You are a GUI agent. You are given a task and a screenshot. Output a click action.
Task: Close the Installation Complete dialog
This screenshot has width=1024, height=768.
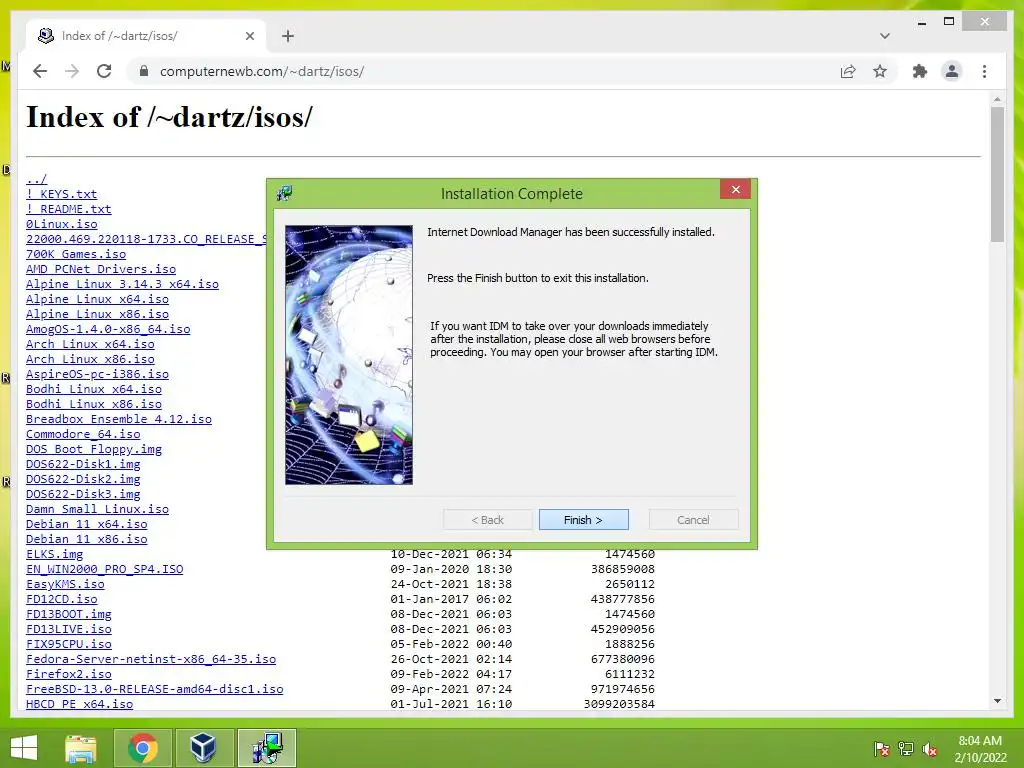735,189
